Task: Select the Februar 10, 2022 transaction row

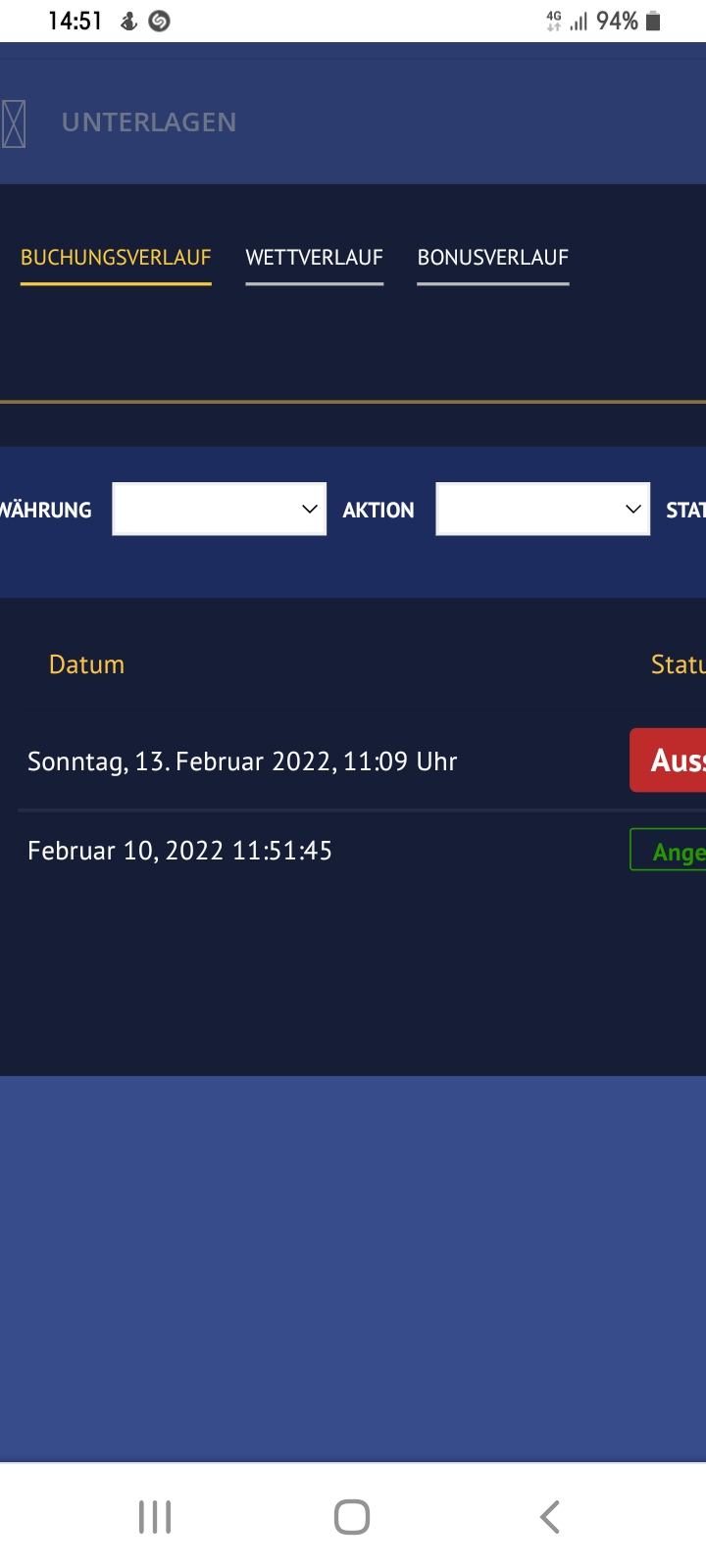Action: pos(180,850)
